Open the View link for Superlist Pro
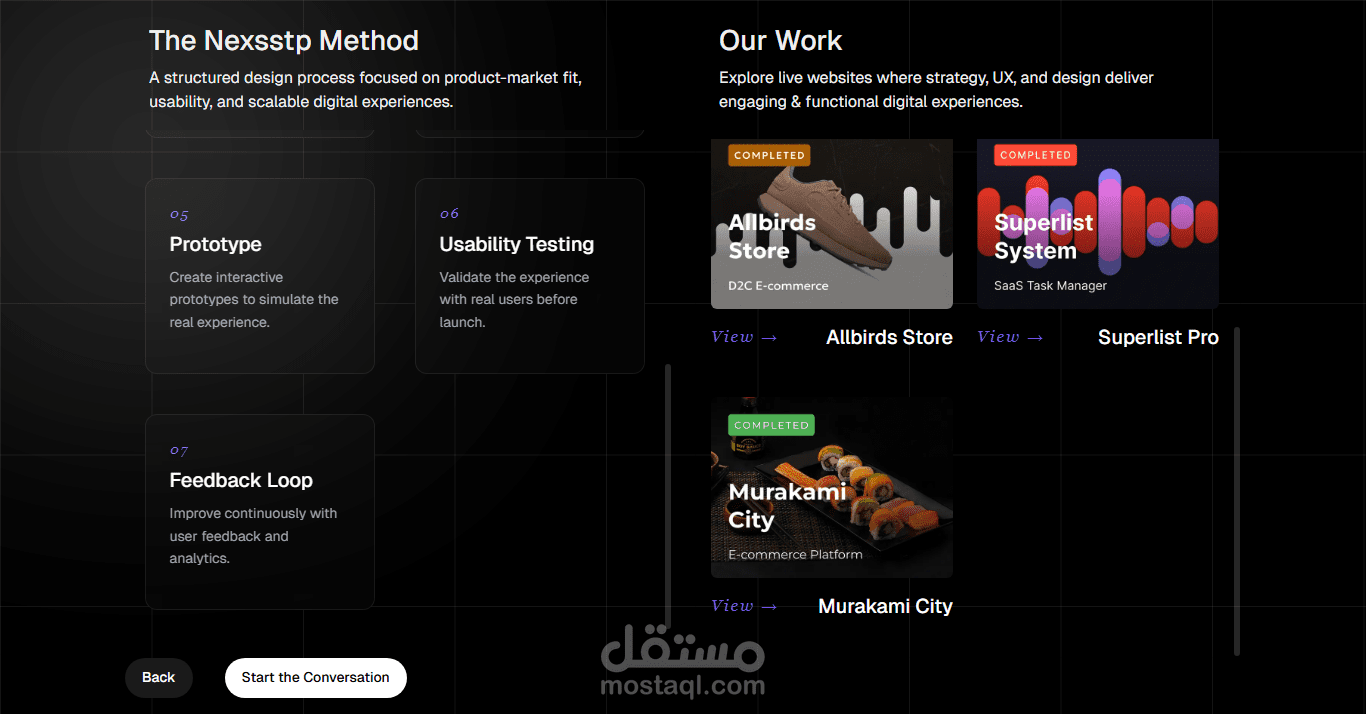The height and width of the screenshot is (714, 1366). pos(1010,337)
